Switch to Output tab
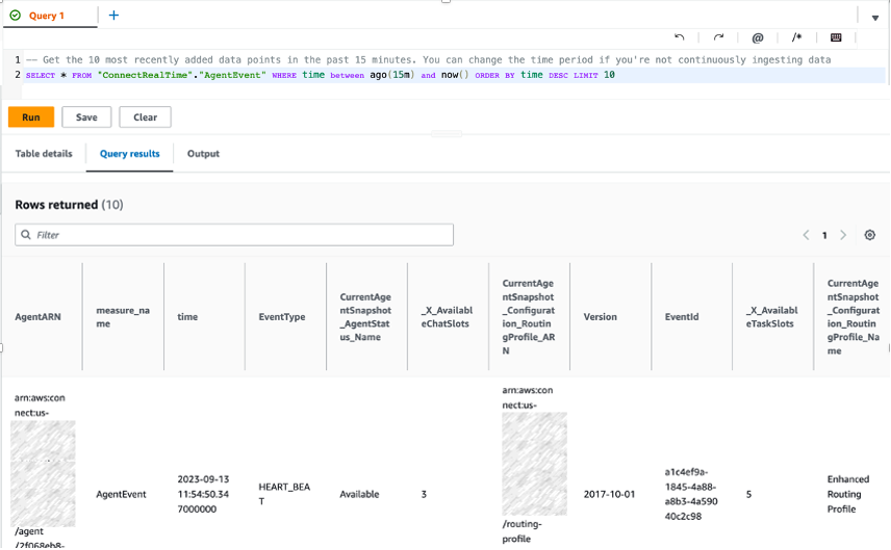891x550 pixels. click(203, 153)
